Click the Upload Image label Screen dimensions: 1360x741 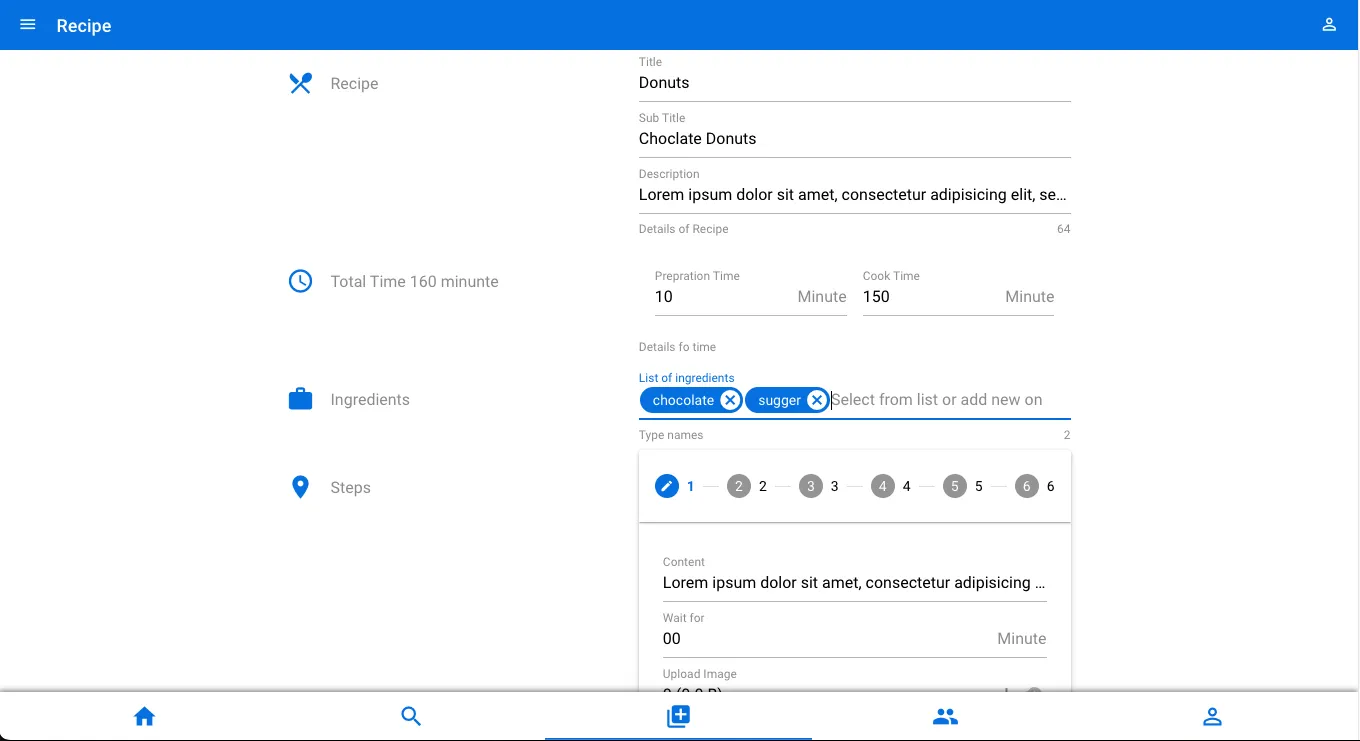click(x=700, y=674)
